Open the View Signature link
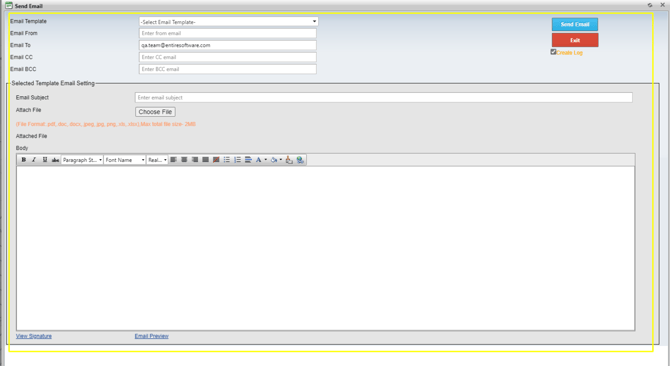 pyautogui.click(x=34, y=336)
